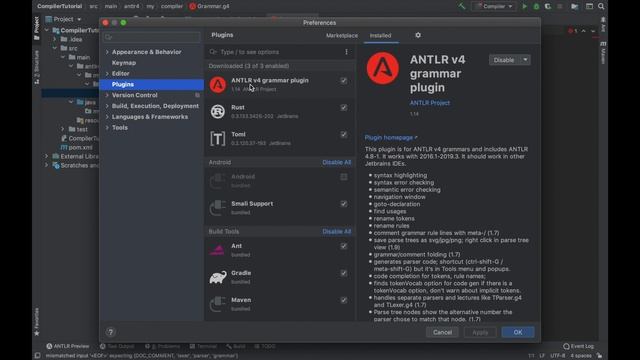Toggle the Toml plugin checkbox
The width and height of the screenshot is (640, 360).
pos(344,134)
